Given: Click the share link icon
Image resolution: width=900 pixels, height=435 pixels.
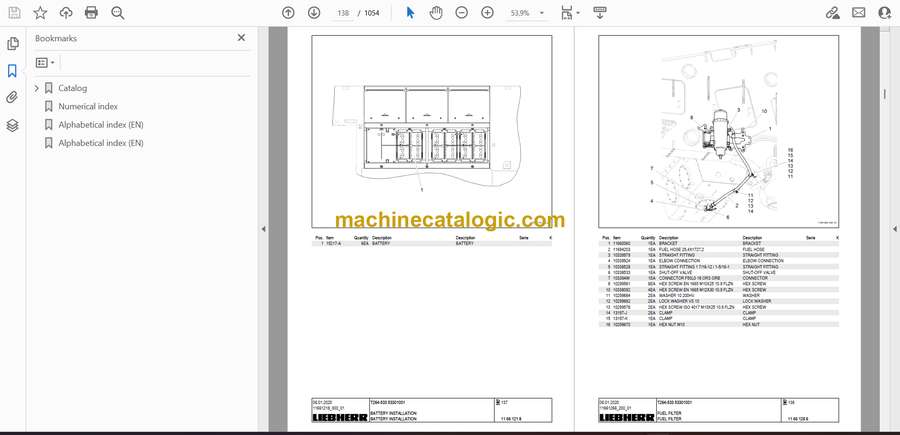Looking at the screenshot, I should [x=832, y=13].
